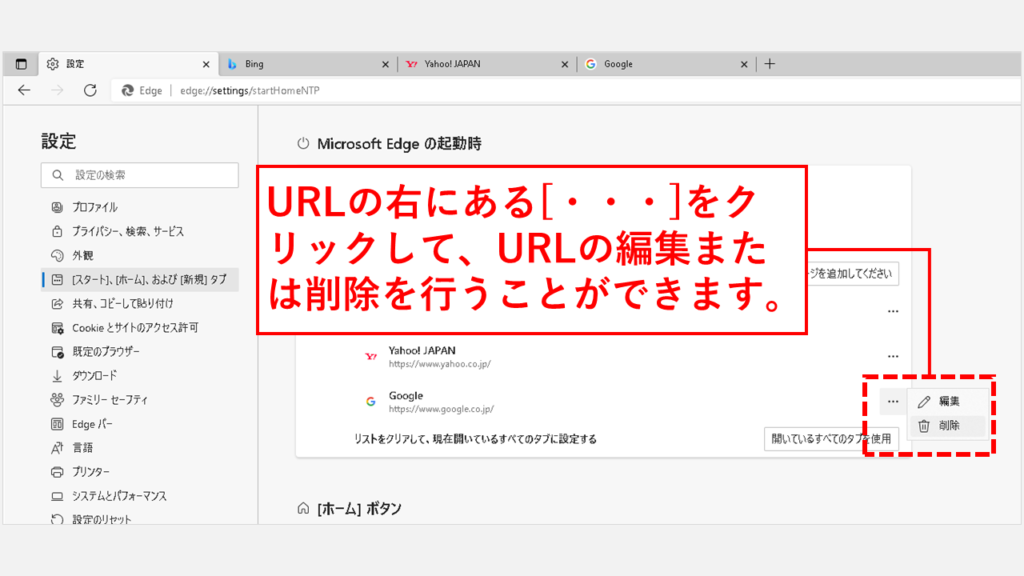Open システムとパフォーマンス settings
Image resolution: width=1024 pixels, height=576 pixels.
click(118, 495)
